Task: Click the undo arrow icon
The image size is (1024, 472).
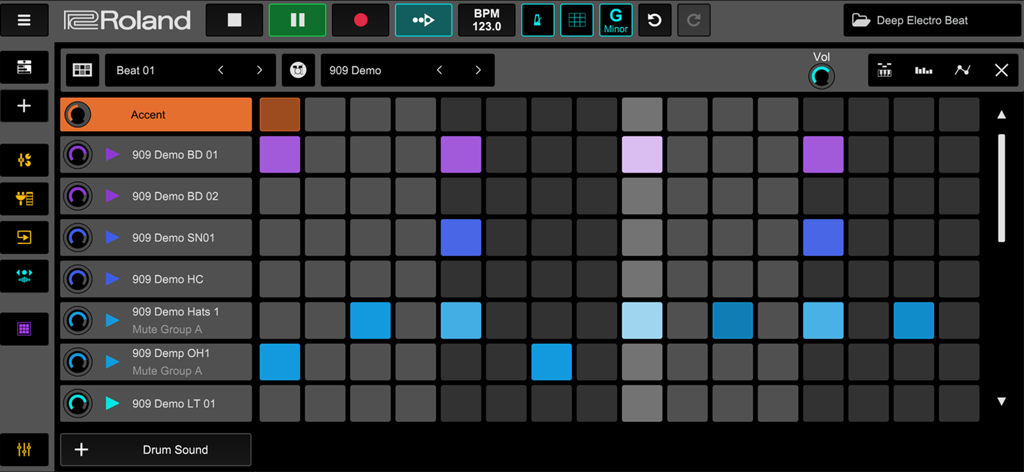Action: tap(654, 20)
